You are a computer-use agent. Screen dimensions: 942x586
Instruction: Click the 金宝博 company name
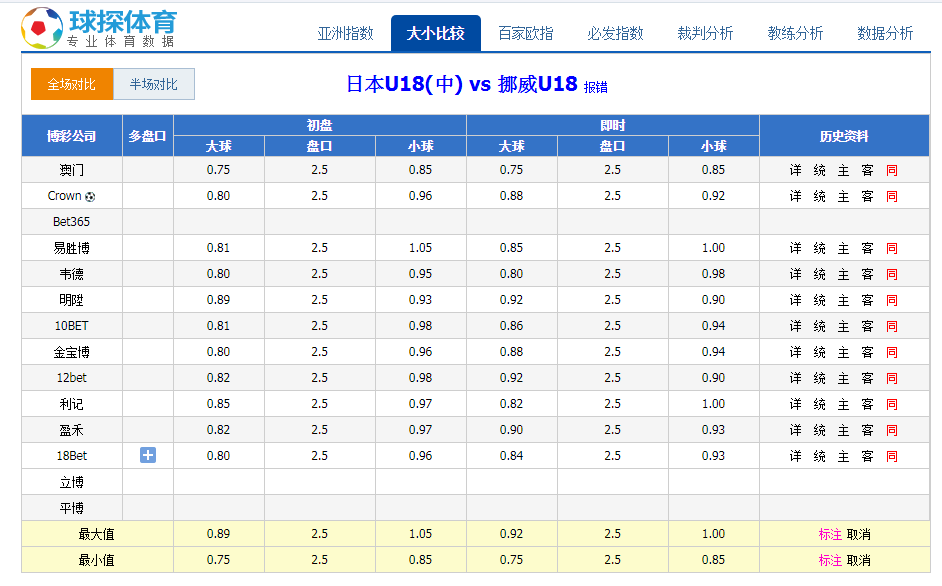(71, 352)
